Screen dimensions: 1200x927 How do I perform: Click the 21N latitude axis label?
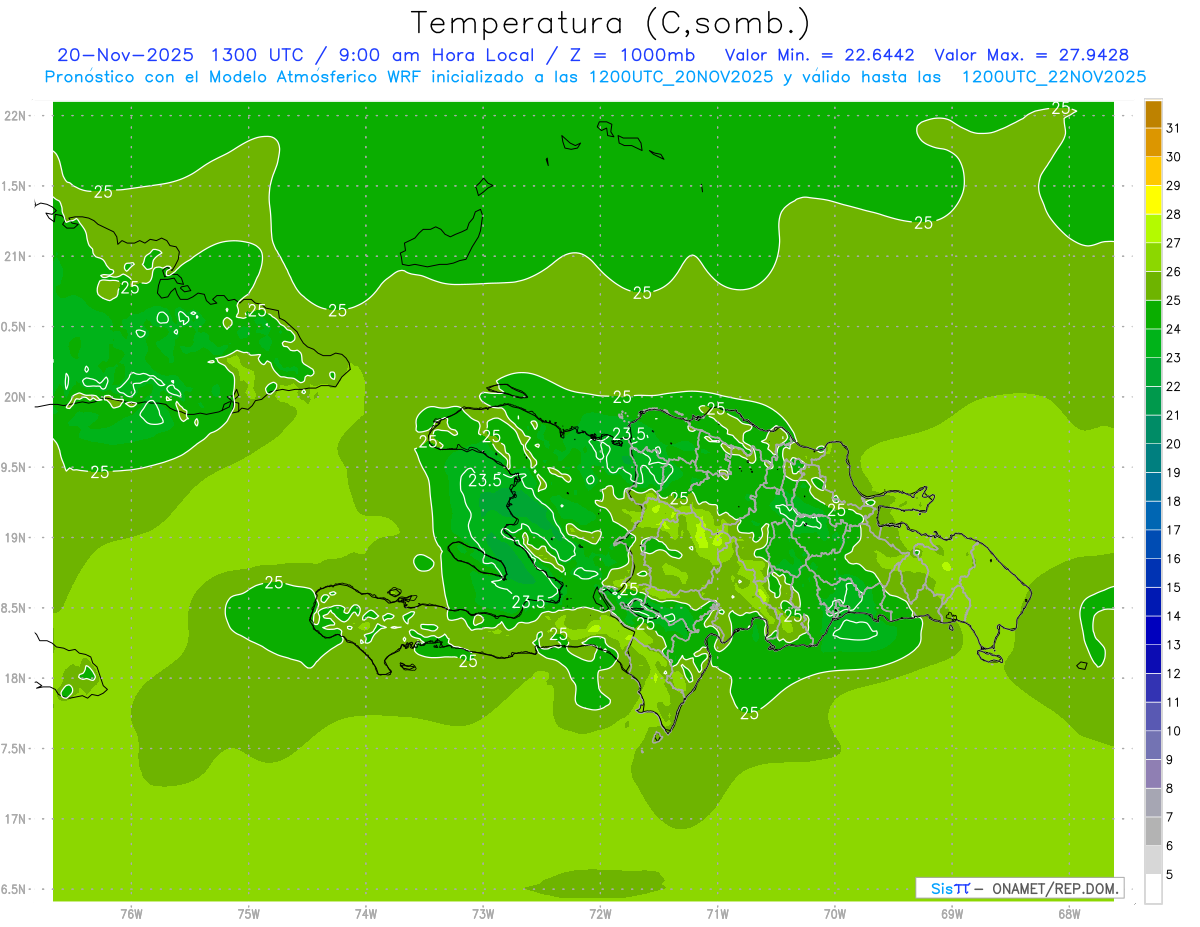(x=16, y=257)
